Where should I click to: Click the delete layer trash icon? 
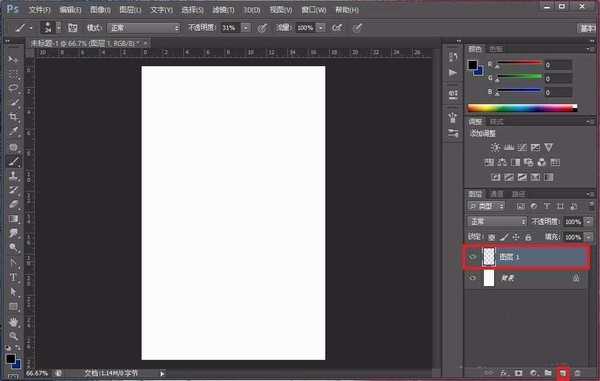pyautogui.click(x=577, y=373)
